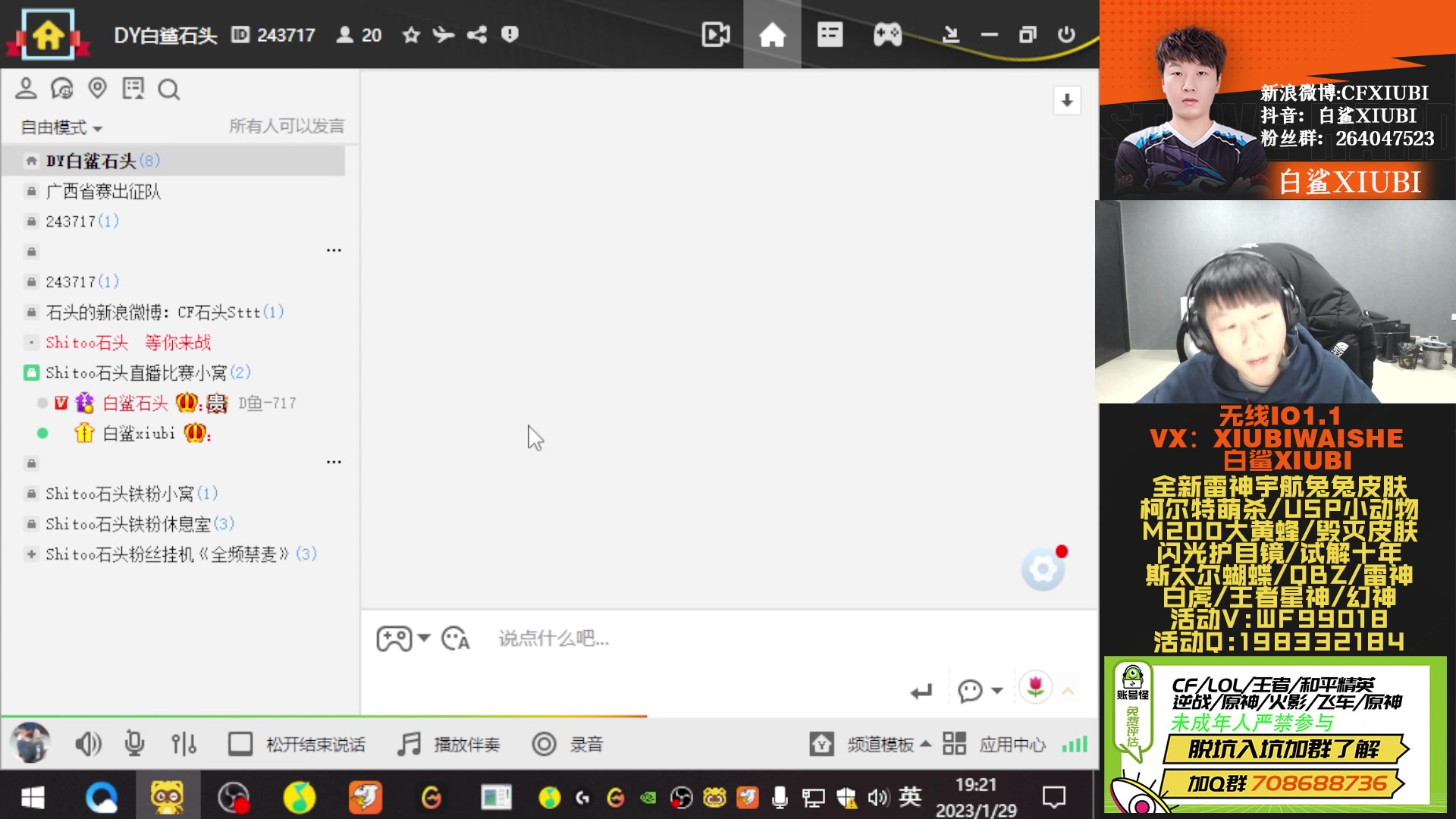Toggle the 英 input method indicator
The image size is (1456, 819).
tap(910, 796)
